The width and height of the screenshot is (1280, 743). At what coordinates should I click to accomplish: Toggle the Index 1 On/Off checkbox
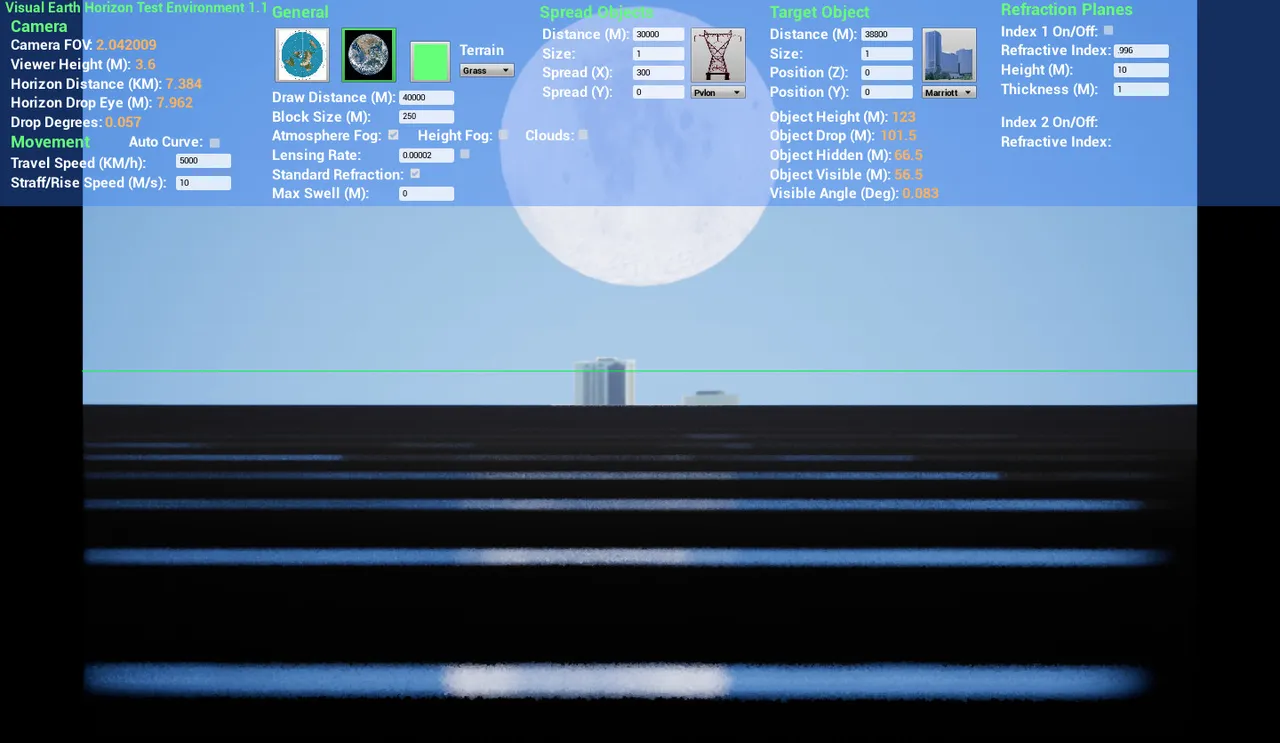[x=1108, y=30]
